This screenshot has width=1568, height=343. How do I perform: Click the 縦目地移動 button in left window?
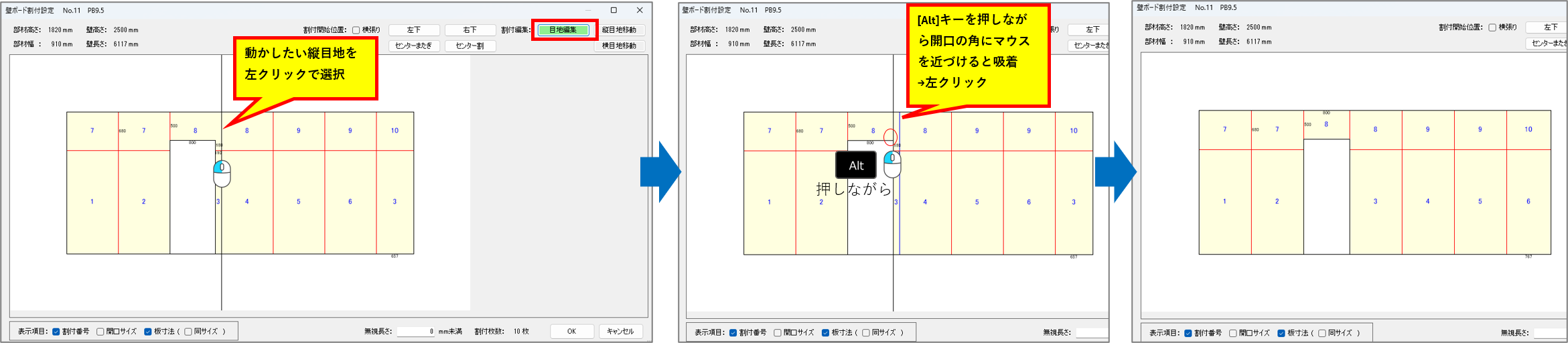(x=619, y=30)
